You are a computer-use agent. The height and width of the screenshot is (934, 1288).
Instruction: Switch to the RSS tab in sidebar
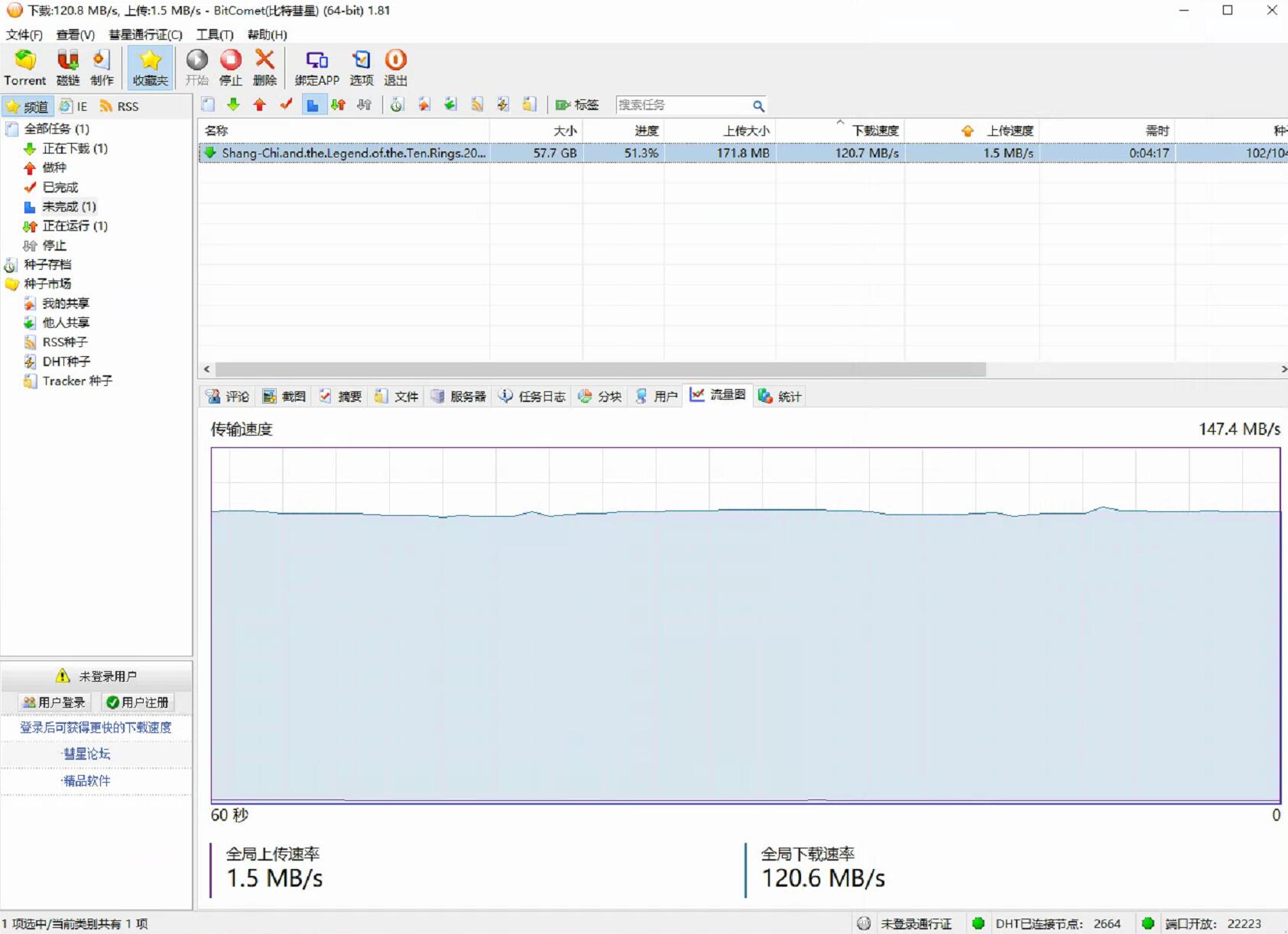(x=120, y=106)
